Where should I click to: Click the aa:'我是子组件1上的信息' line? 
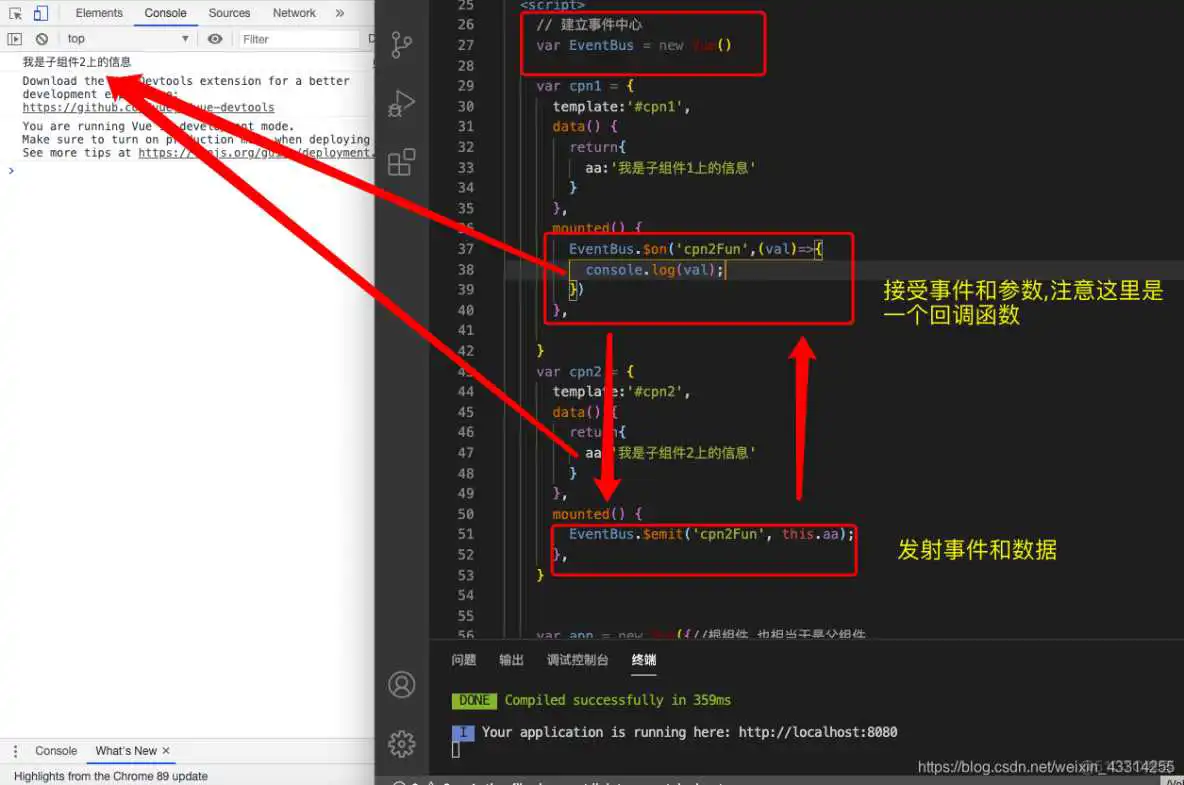pyautogui.click(x=670, y=168)
